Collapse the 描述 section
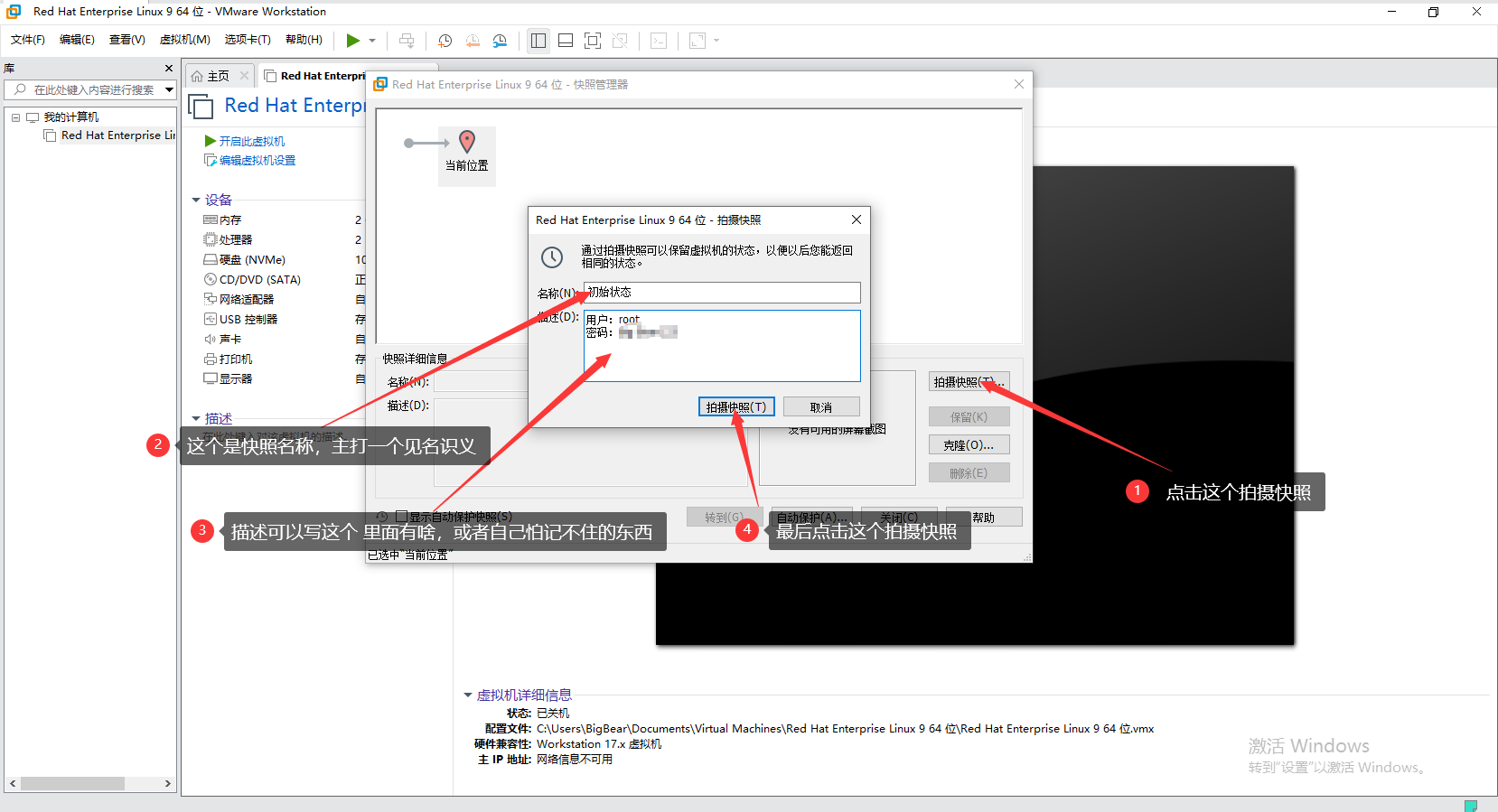The height and width of the screenshot is (812, 1498). click(196, 418)
